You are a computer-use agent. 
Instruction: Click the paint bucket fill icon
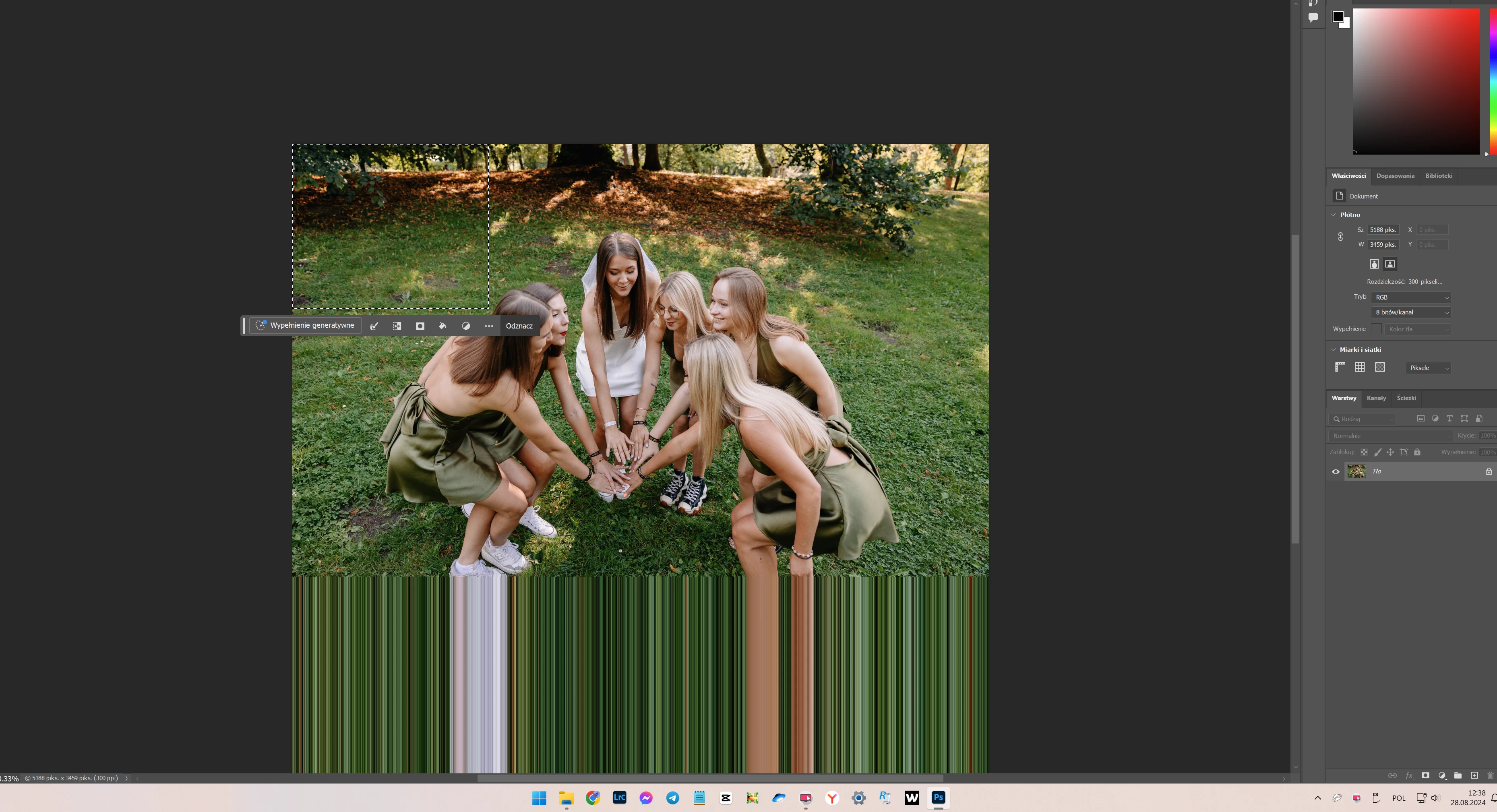pyautogui.click(x=442, y=326)
